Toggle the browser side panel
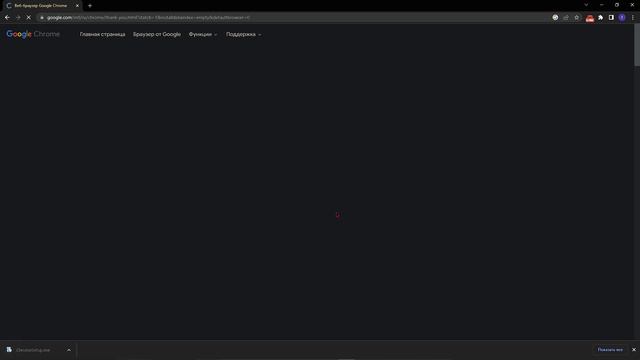Viewport: 640px width, 360px height. coord(611,18)
